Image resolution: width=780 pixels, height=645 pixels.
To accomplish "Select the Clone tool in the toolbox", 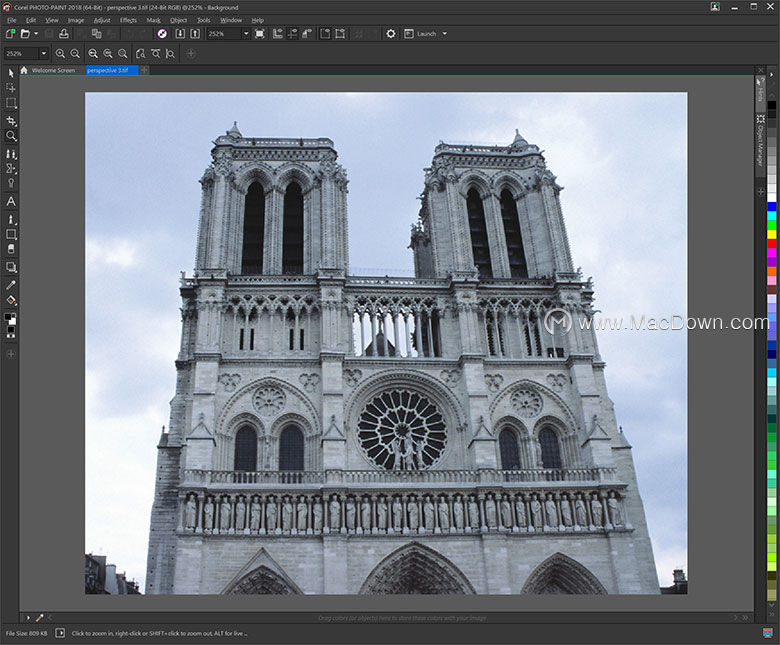I will 11,154.
